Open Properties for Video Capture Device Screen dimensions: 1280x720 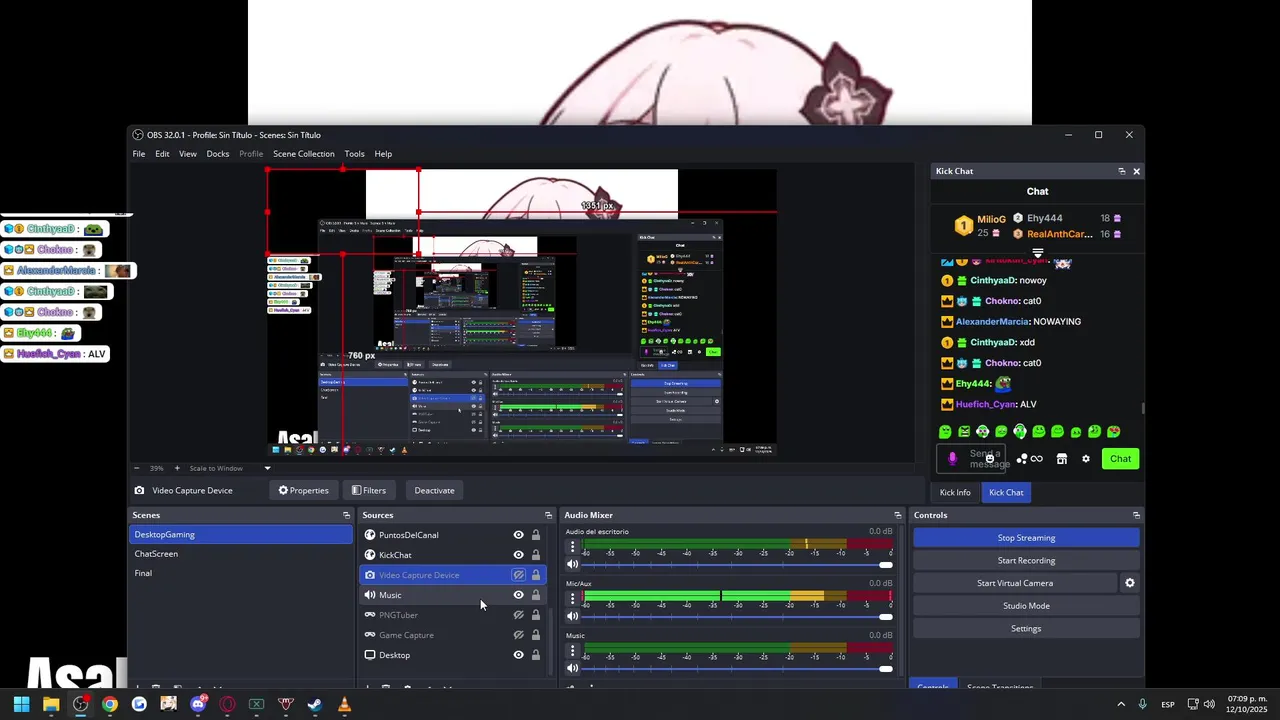(303, 490)
